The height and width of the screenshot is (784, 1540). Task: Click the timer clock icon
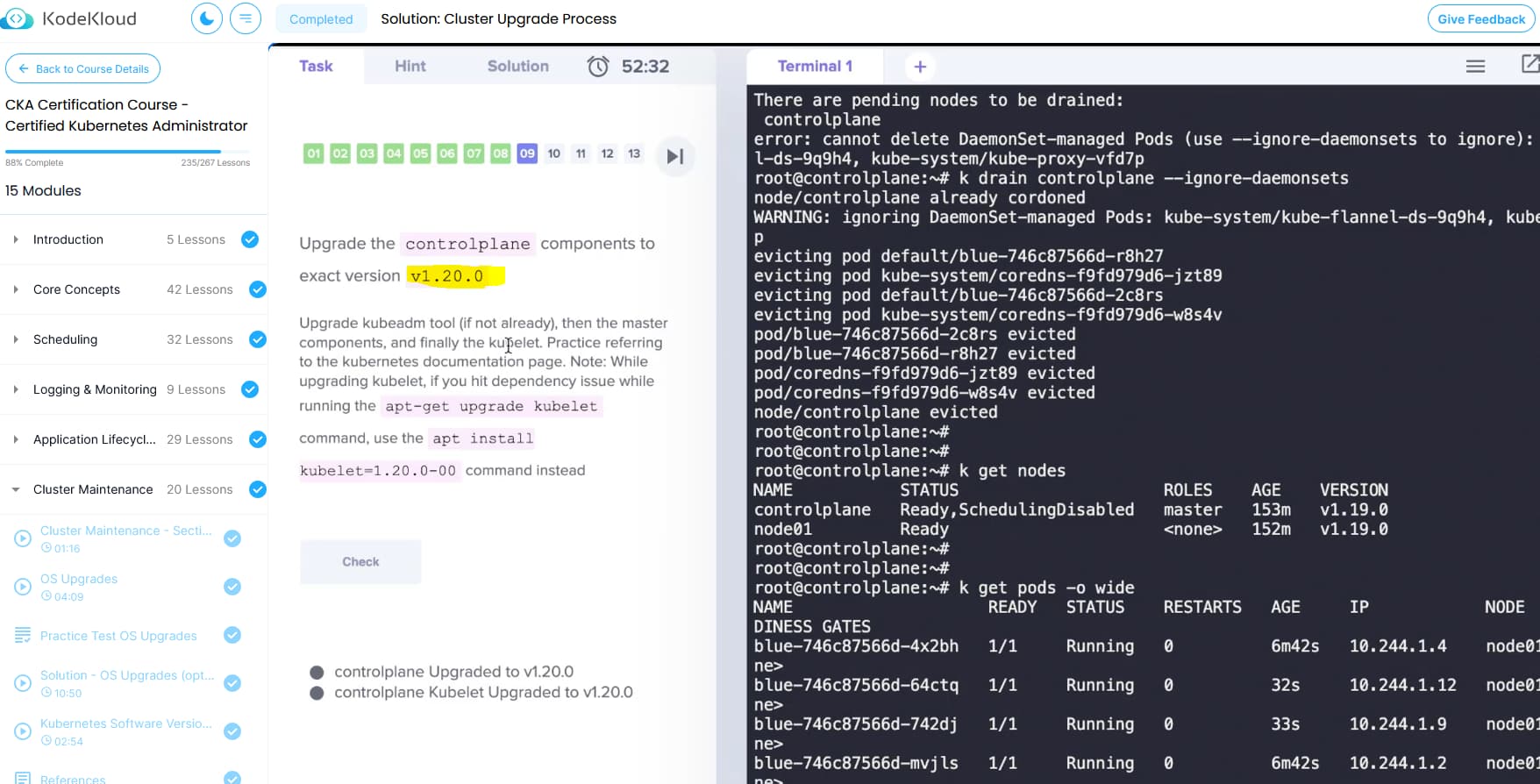pos(598,66)
